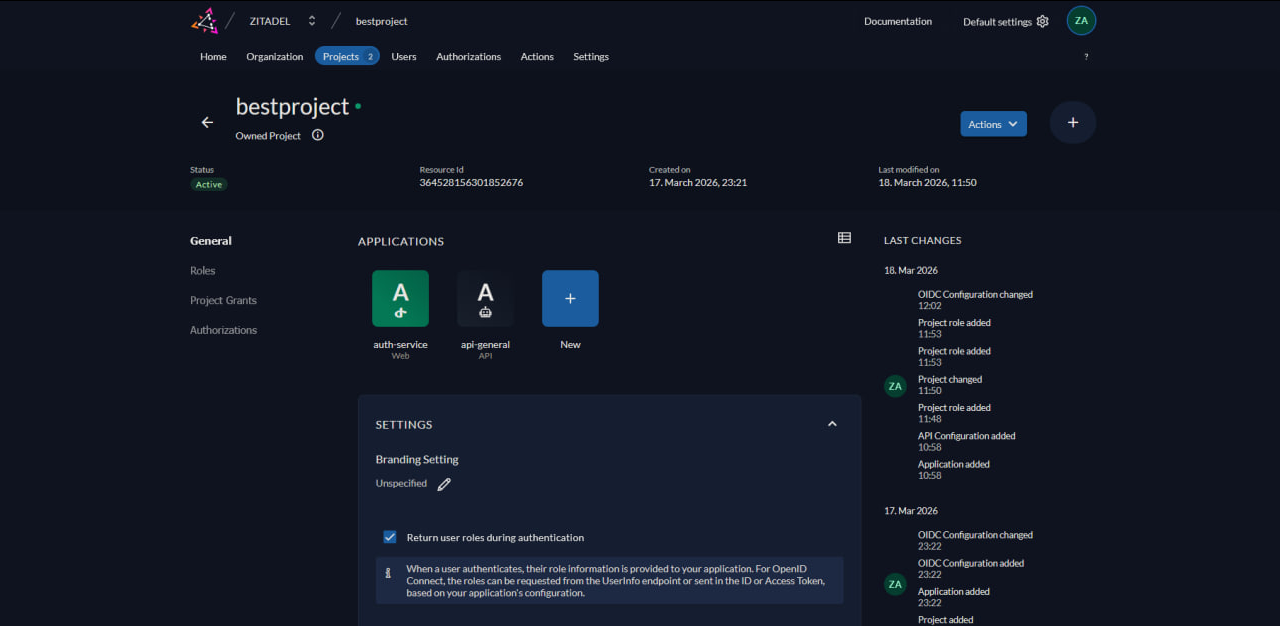This screenshot has width=1280, height=626.
Task: Toggle Return user roles during authentication
Action: click(x=390, y=537)
